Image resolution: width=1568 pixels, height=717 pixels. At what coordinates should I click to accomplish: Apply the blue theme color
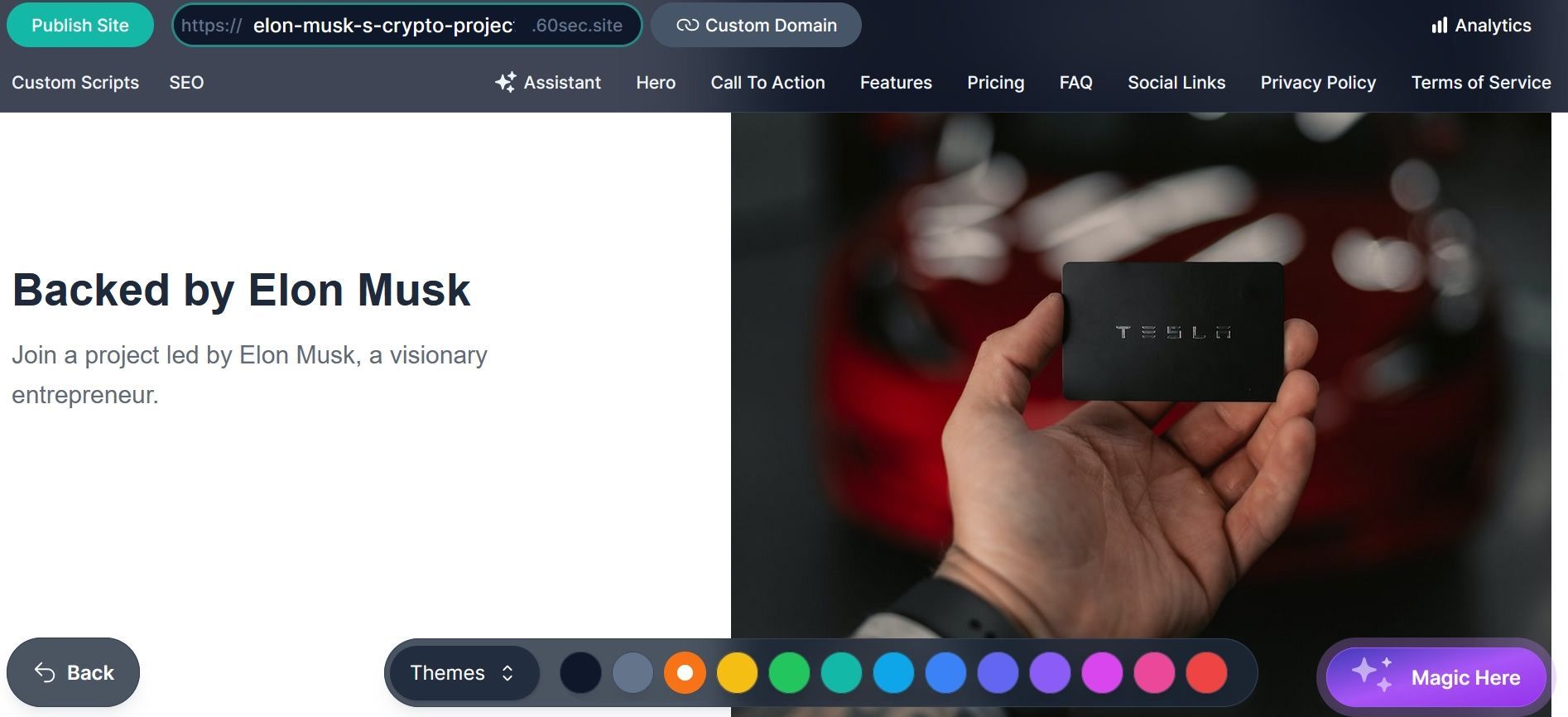[945, 672]
